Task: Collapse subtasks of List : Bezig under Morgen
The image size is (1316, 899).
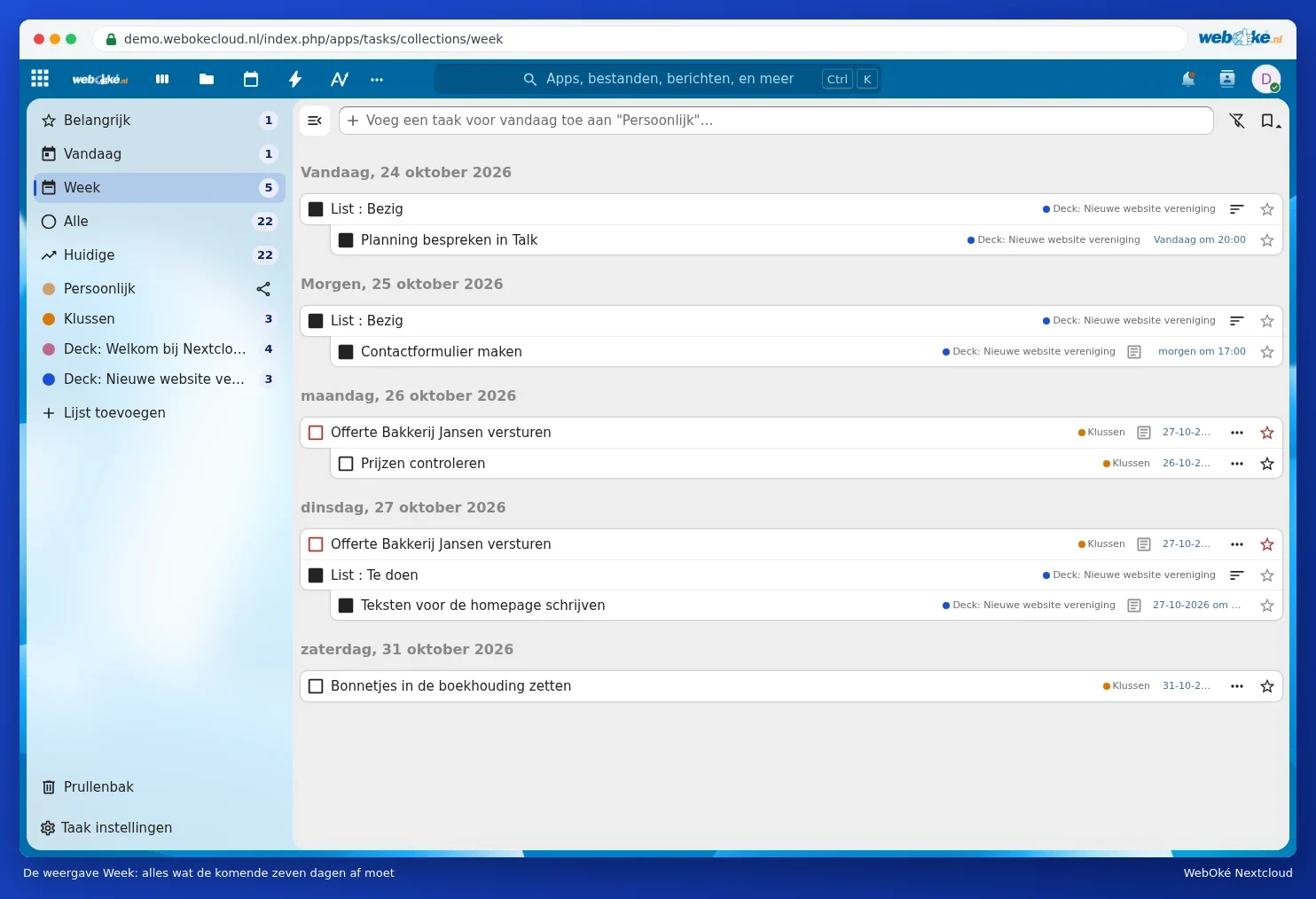Action: coord(1237,321)
